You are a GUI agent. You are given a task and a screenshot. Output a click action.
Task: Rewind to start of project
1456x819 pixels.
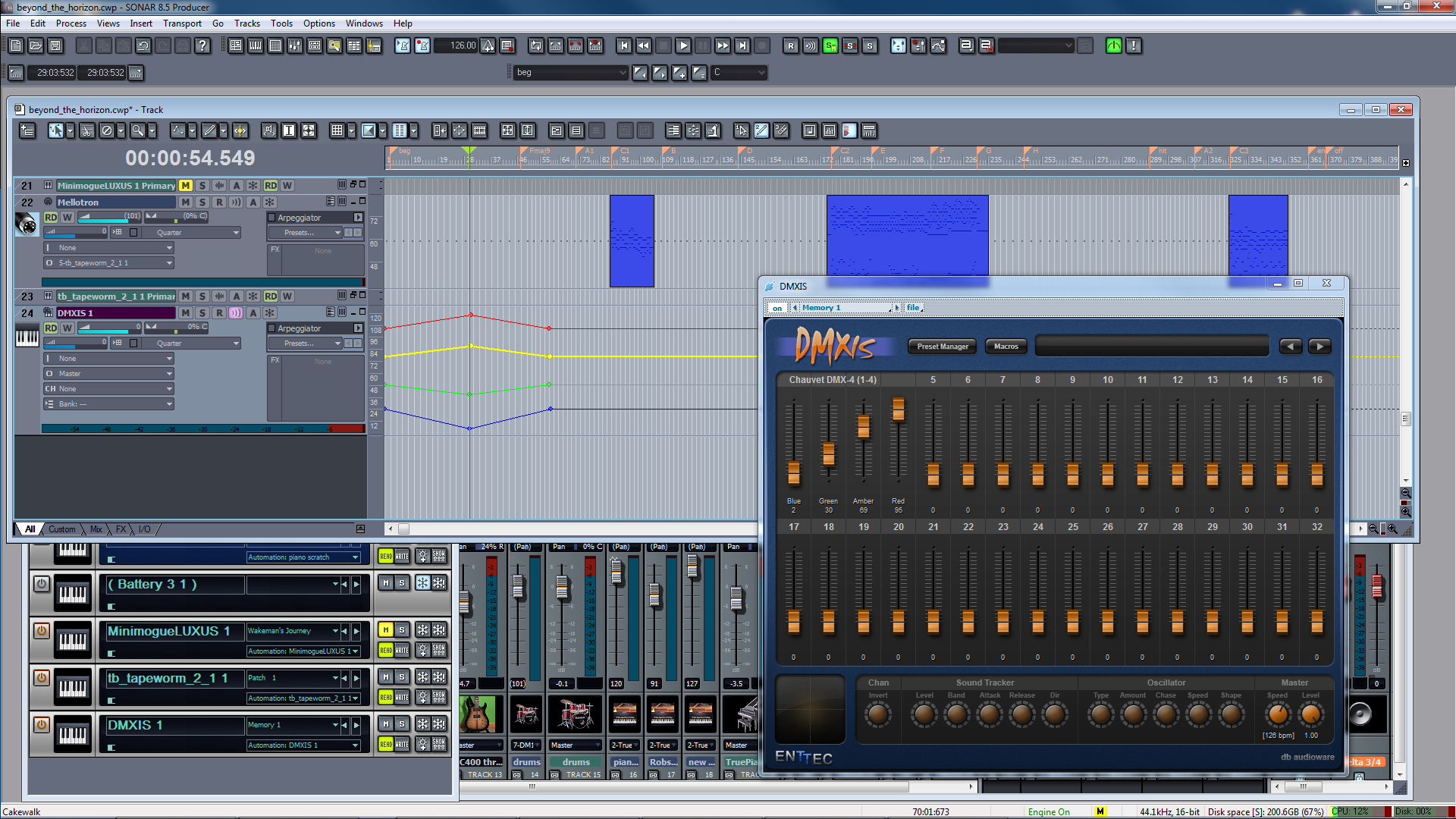tap(624, 45)
